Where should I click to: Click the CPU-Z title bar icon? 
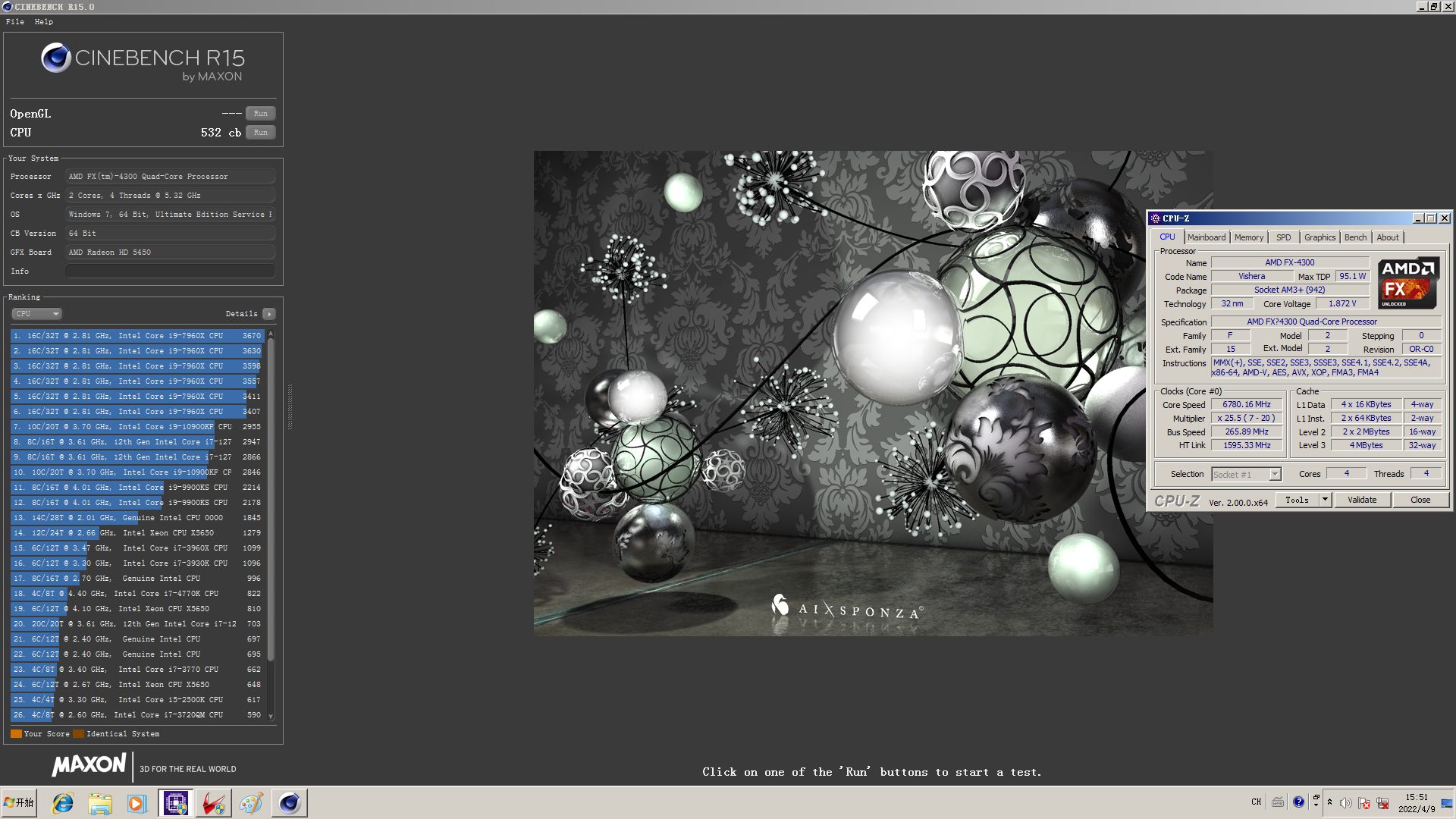pos(1156,218)
